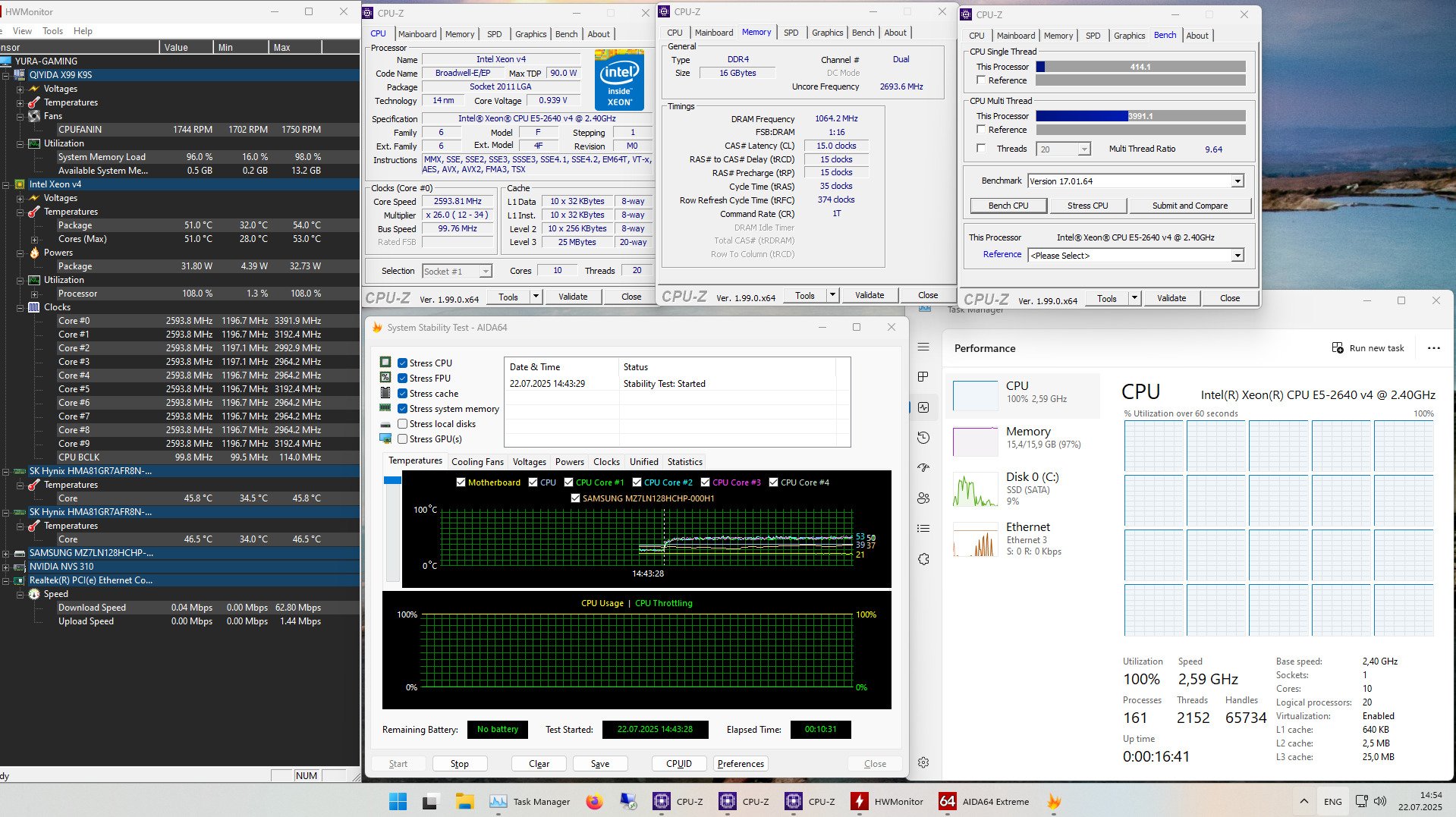
Task: Uncheck Stress FPU in AIDA64
Action: click(403, 379)
